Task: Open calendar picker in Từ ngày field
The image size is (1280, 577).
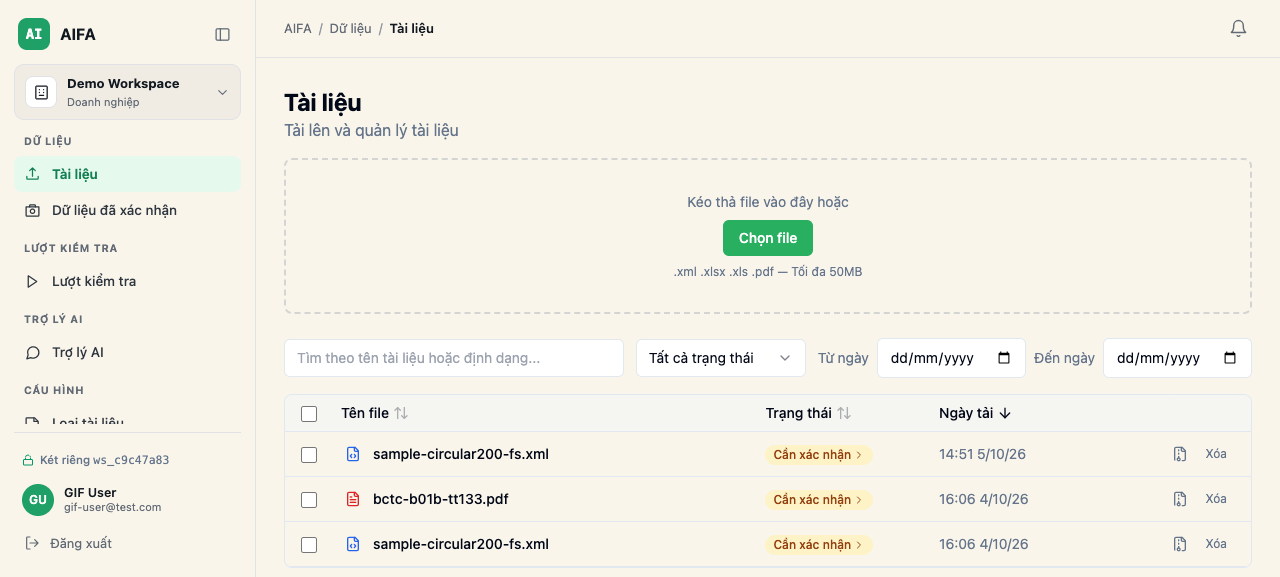Action: point(1004,358)
